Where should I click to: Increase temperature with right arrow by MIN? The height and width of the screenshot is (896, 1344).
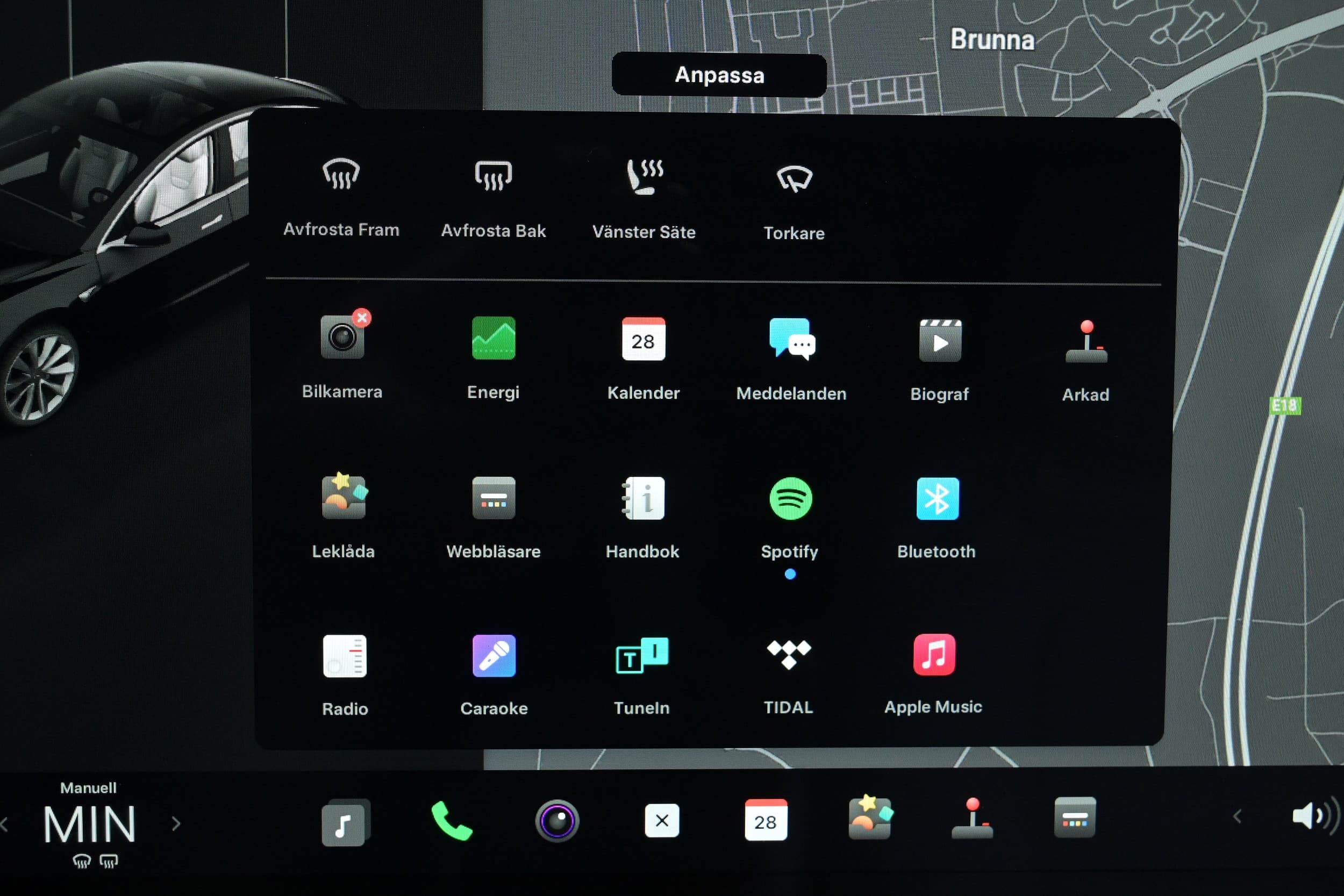pyautogui.click(x=176, y=823)
